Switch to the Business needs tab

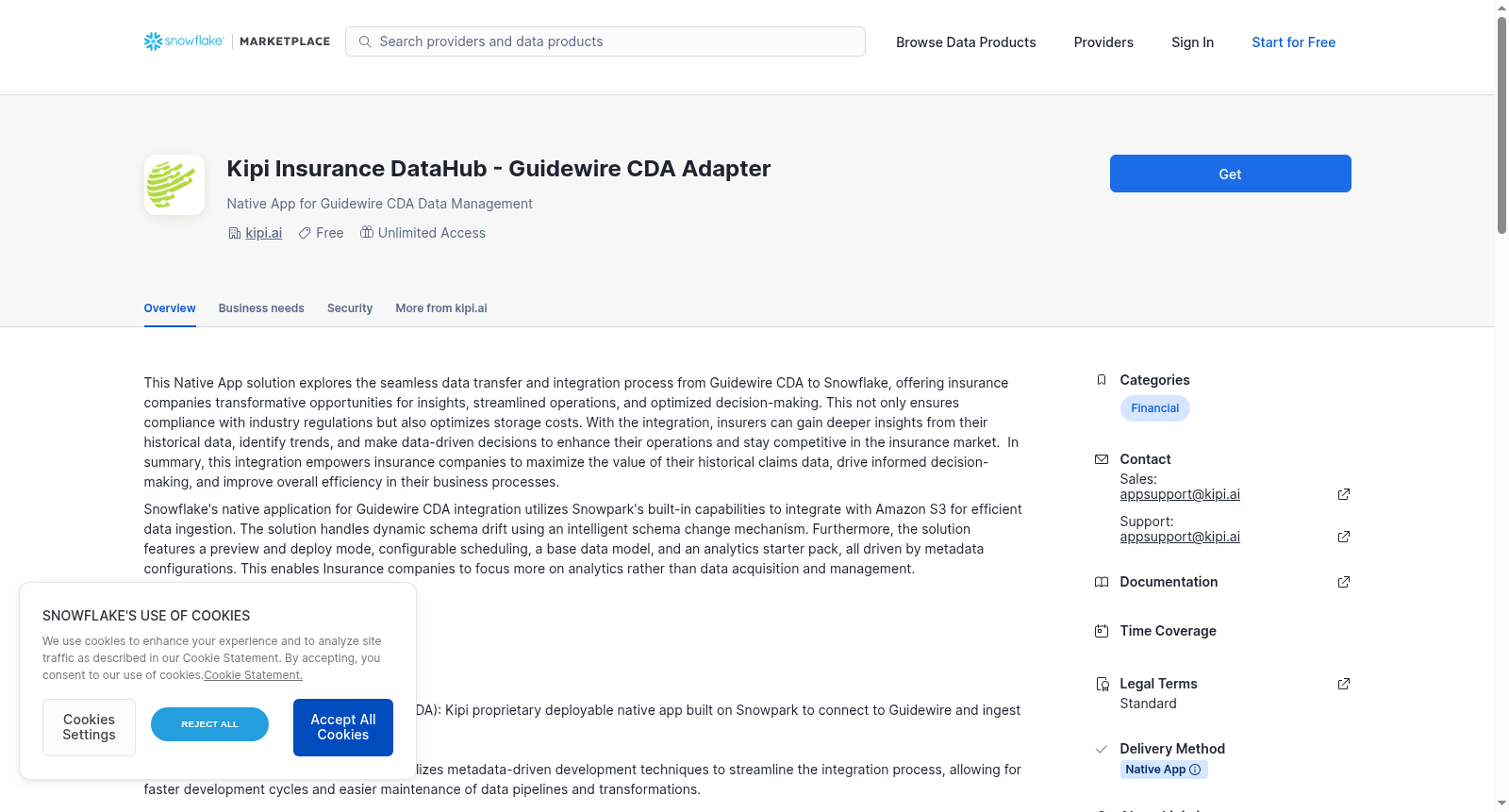[261, 308]
